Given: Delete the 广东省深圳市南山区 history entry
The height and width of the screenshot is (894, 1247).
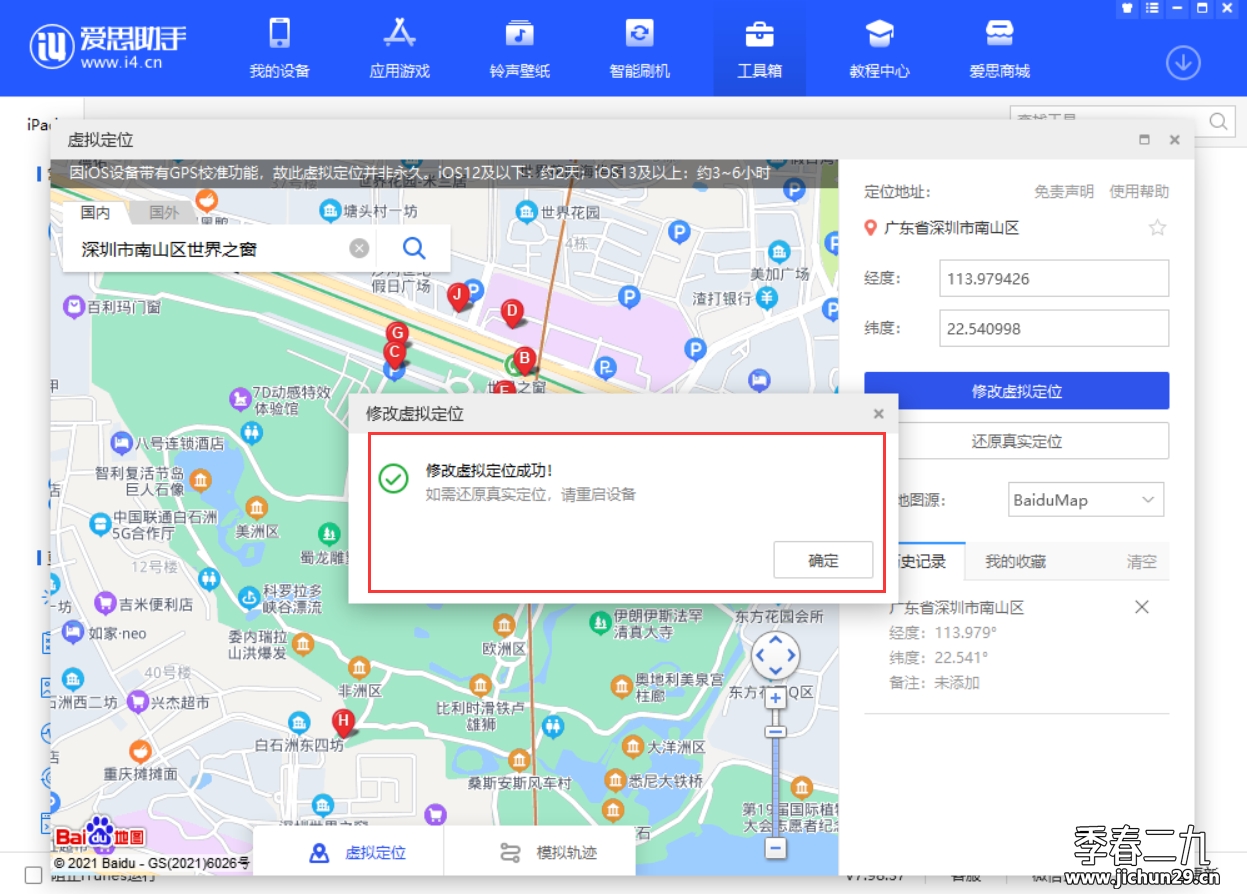Looking at the screenshot, I should point(1142,607).
